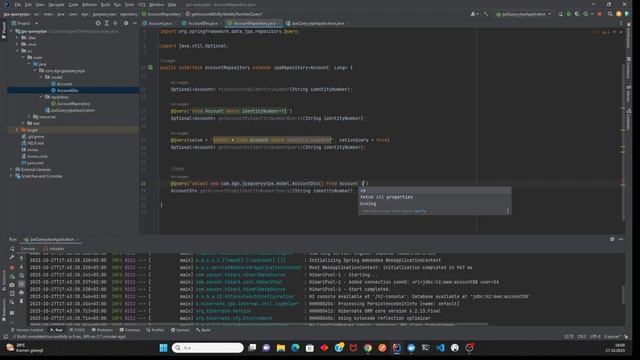The height and width of the screenshot is (360, 640).
Task: Expand Scratches and Consoles node
Action: (x=11, y=176)
